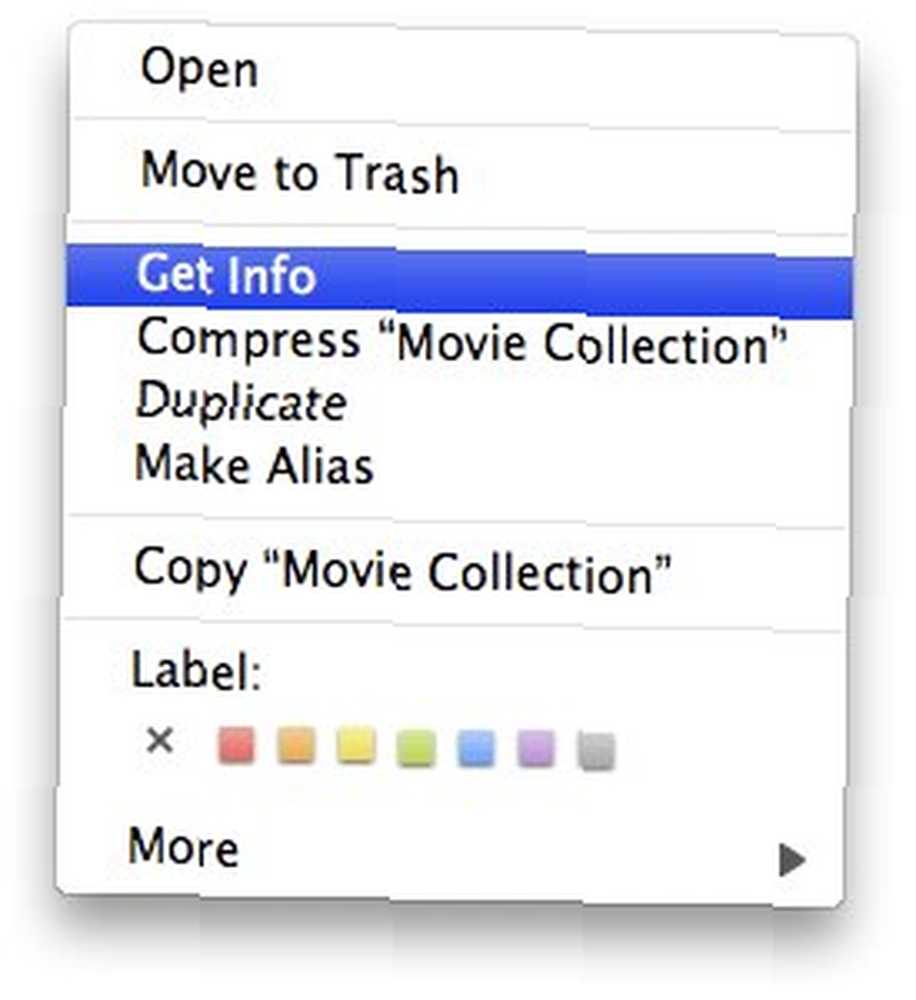Apply the yellow label color
This screenshot has height=1000, width=916.
tap(356, 745)
